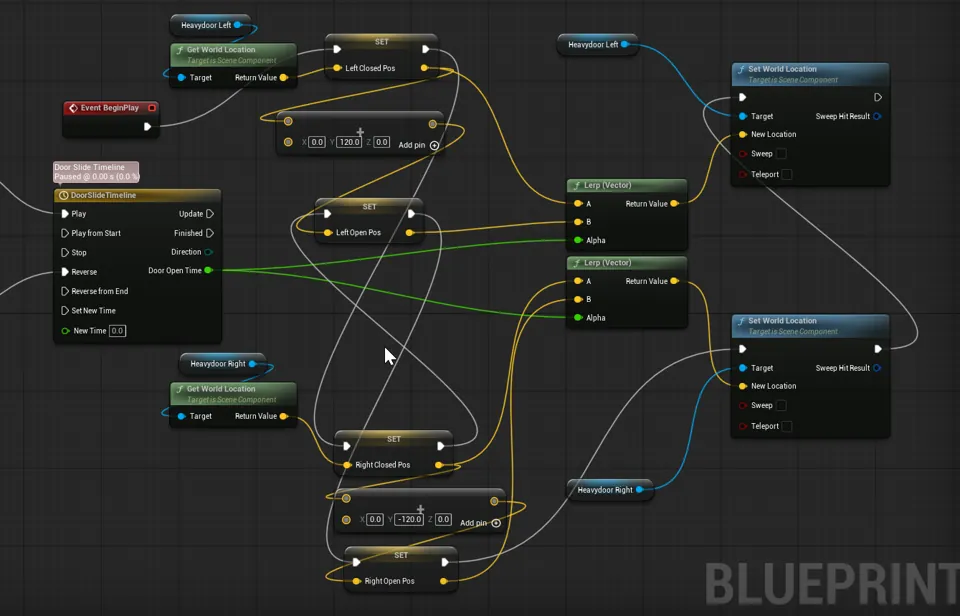
Task: Click the Play input pin on DoorSlideTimeline
Action: (65, 214)
